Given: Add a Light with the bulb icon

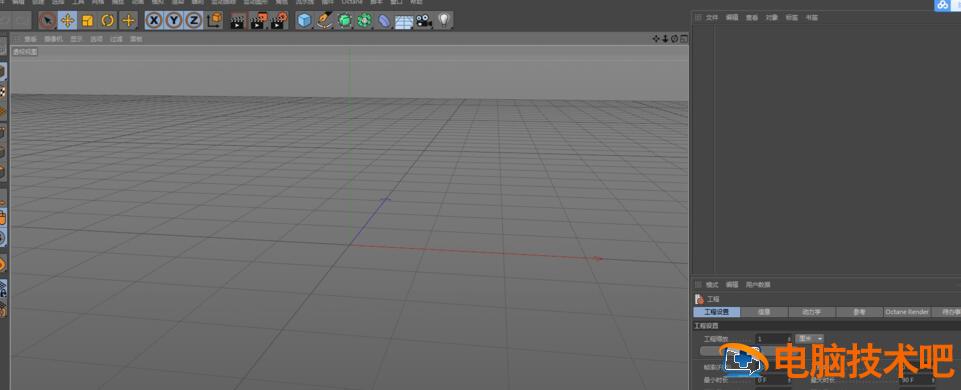Looking at the screenshot, I should coord(444,21).
